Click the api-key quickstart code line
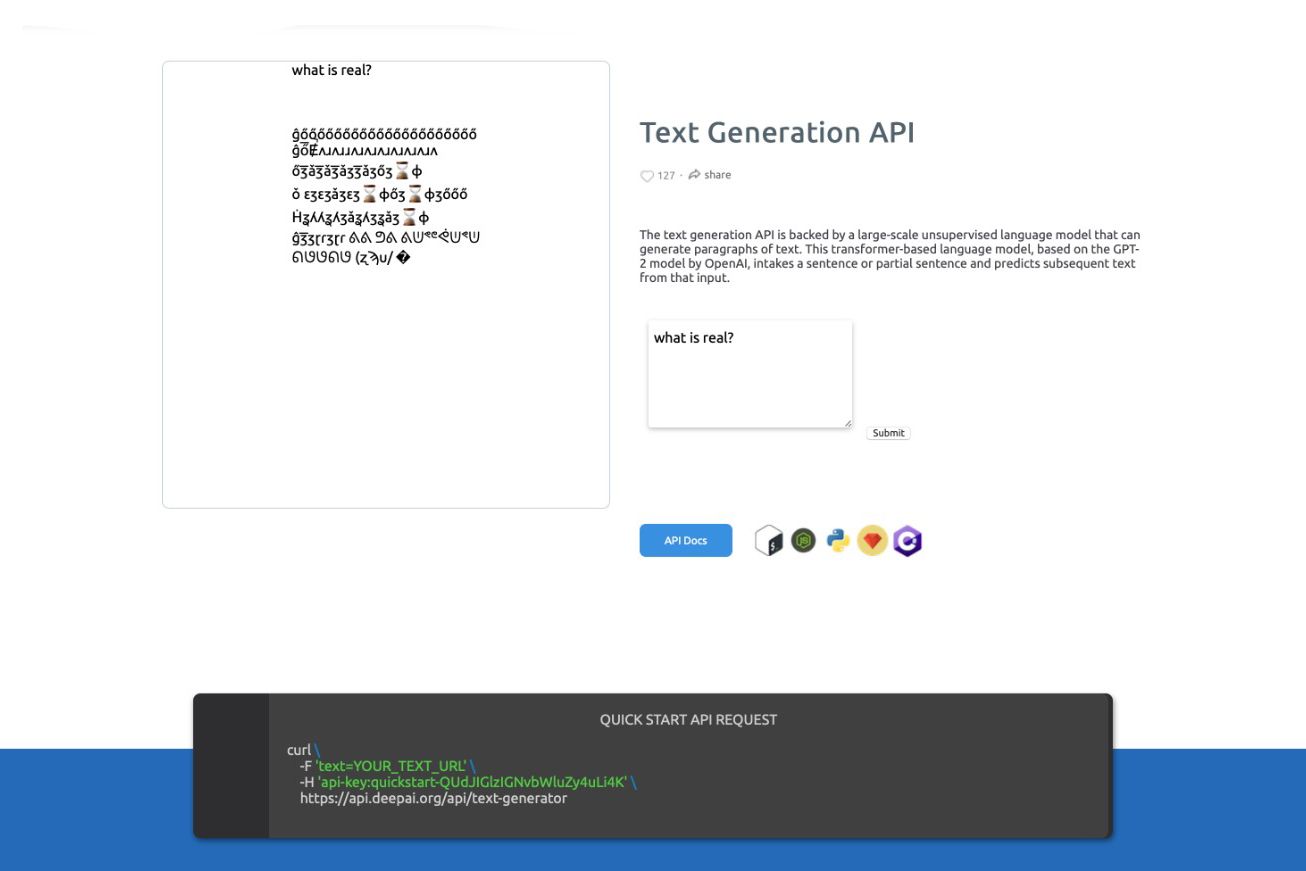 tap(463, 782)
